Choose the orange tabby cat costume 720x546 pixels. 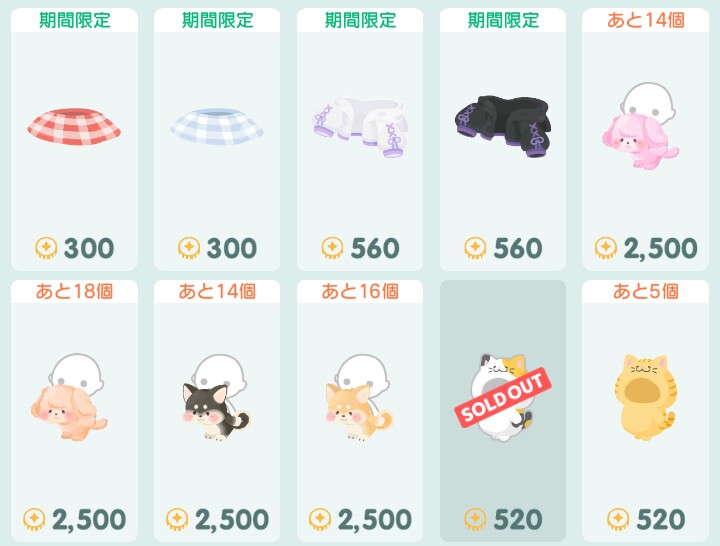click(x=645, y=398)
